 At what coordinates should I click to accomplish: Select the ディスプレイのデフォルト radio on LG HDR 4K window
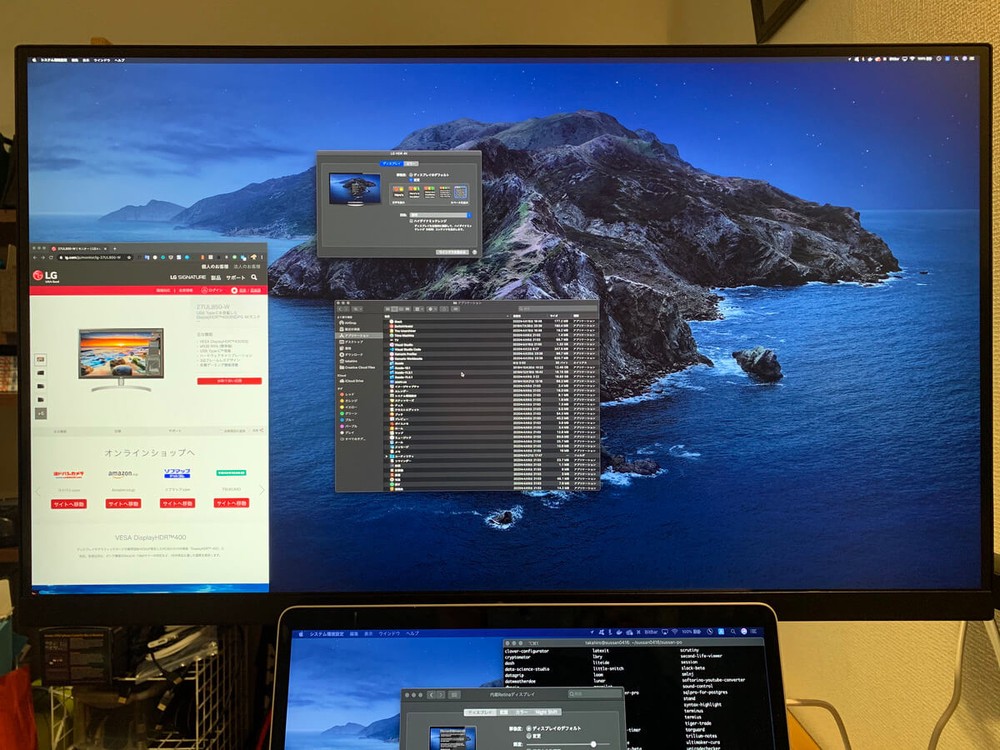(x=411, y=173)
